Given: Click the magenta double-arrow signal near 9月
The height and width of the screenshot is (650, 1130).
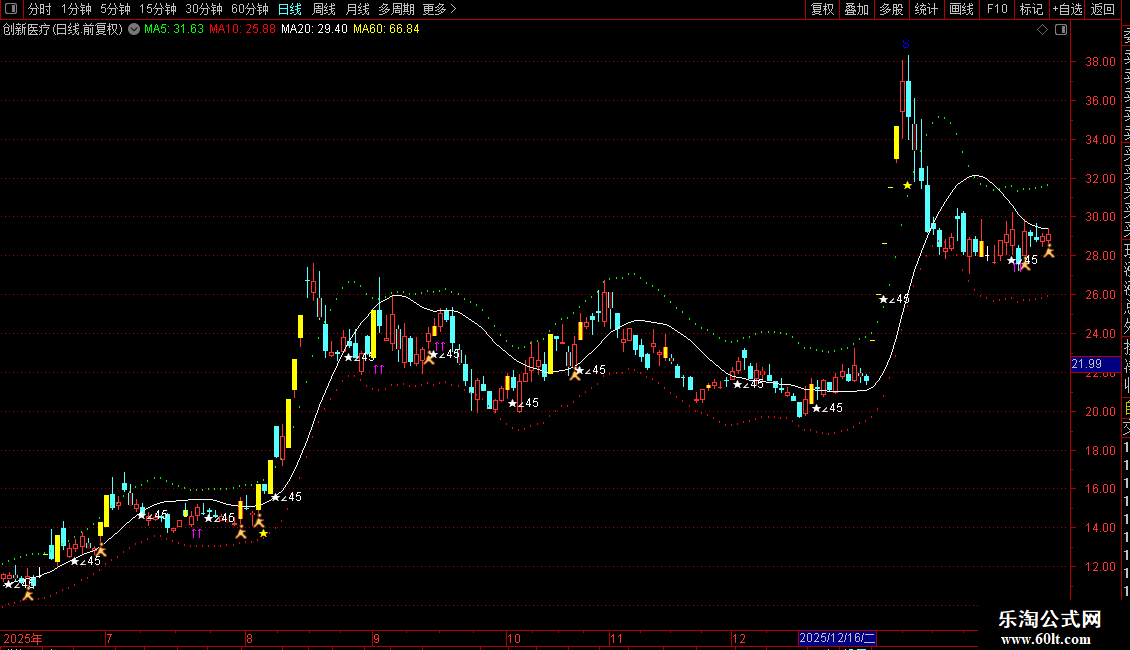Looking at the screenshot, I should [x=378, y=370].
